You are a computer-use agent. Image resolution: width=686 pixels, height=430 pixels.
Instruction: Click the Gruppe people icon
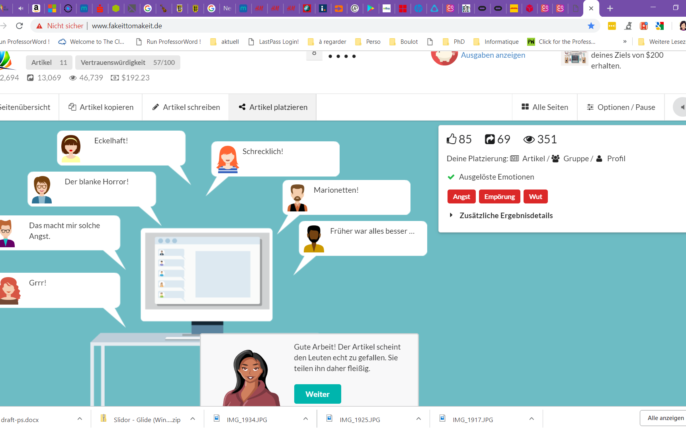pos(554,159)
